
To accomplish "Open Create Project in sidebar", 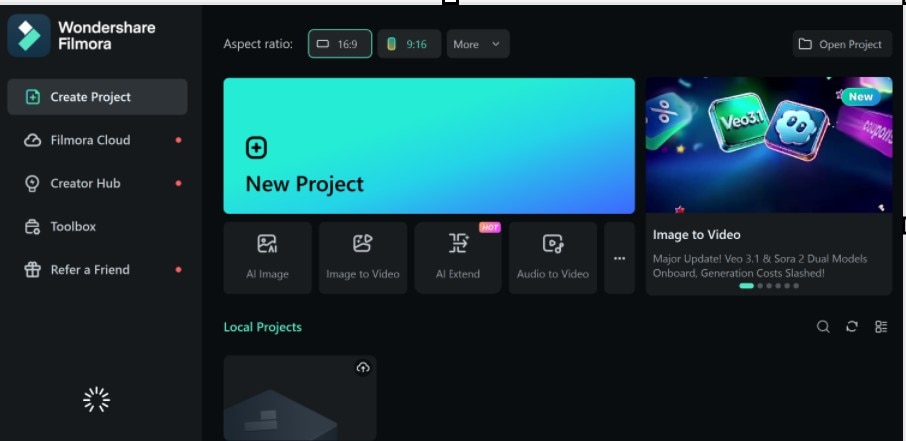I will [x=97, y=97].
